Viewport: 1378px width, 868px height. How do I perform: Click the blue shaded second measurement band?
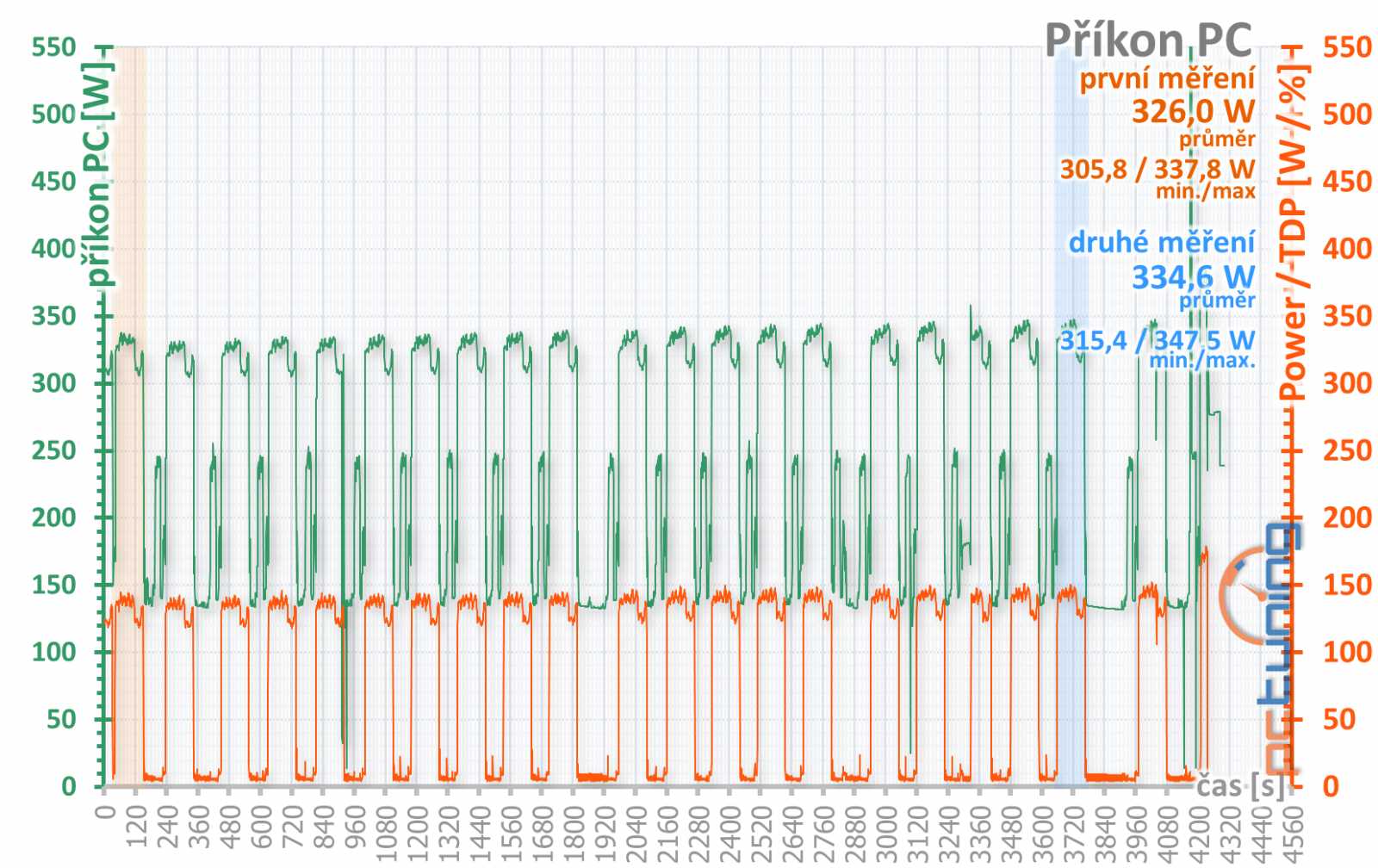point(1071,416)
